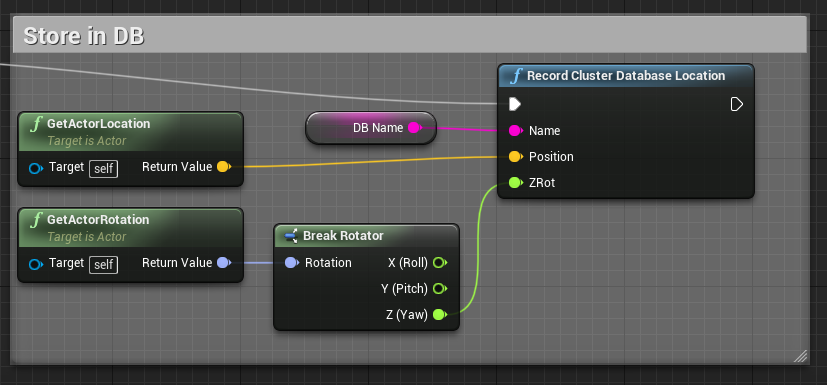Click the Target pin on GetActorLocation
This screenshot has height=385, width=827.
tap(36, 168)
